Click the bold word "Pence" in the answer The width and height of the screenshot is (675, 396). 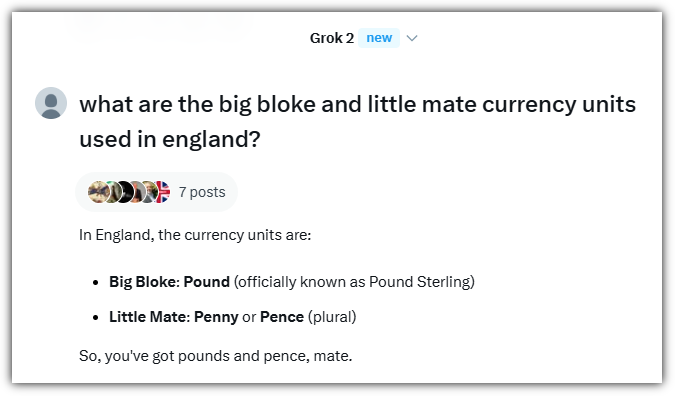(x=282, y=317)
